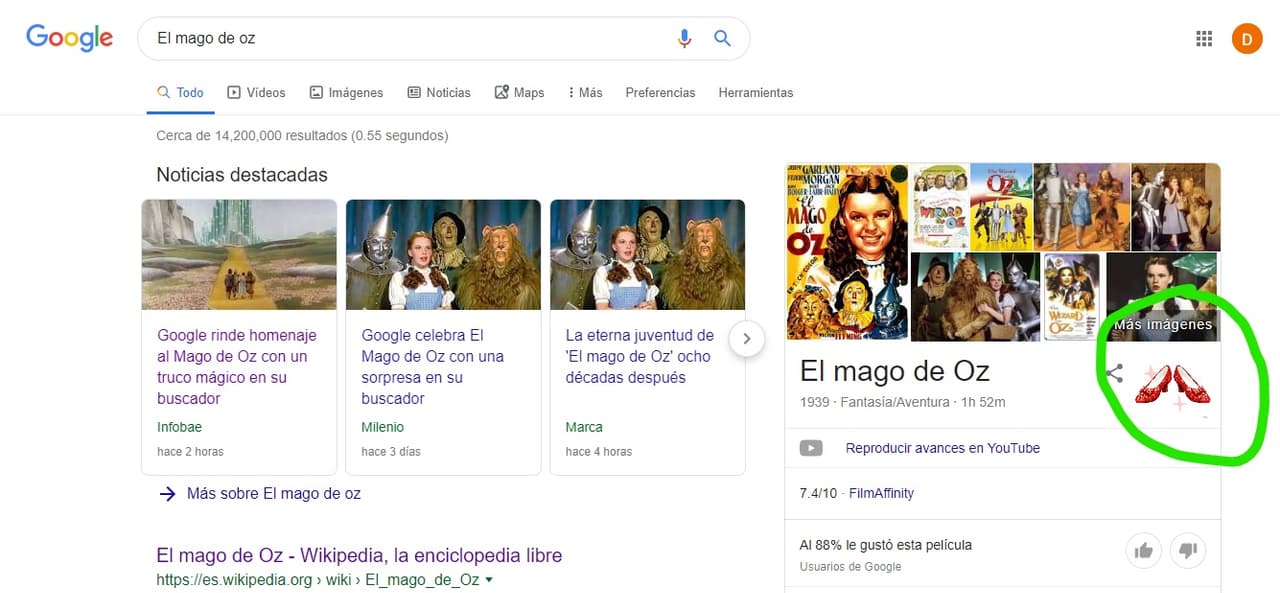Click the share icon beside the movie title
1280x593 pixels.
1114,374
